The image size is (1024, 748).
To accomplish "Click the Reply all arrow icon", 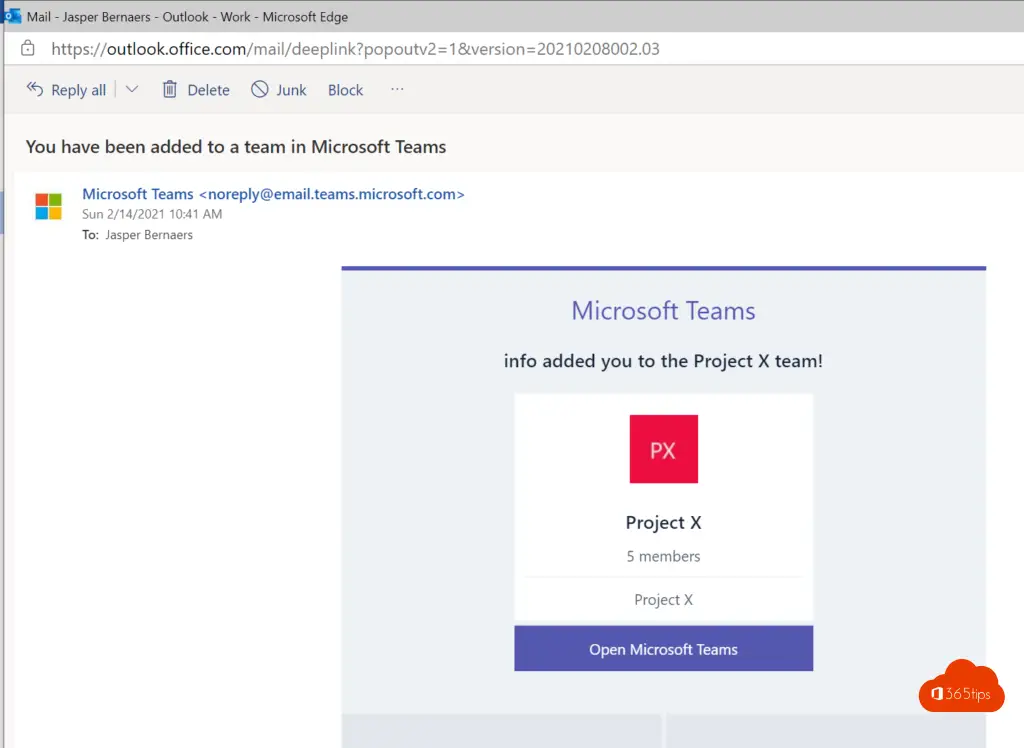I will click(x=35, y=90).
